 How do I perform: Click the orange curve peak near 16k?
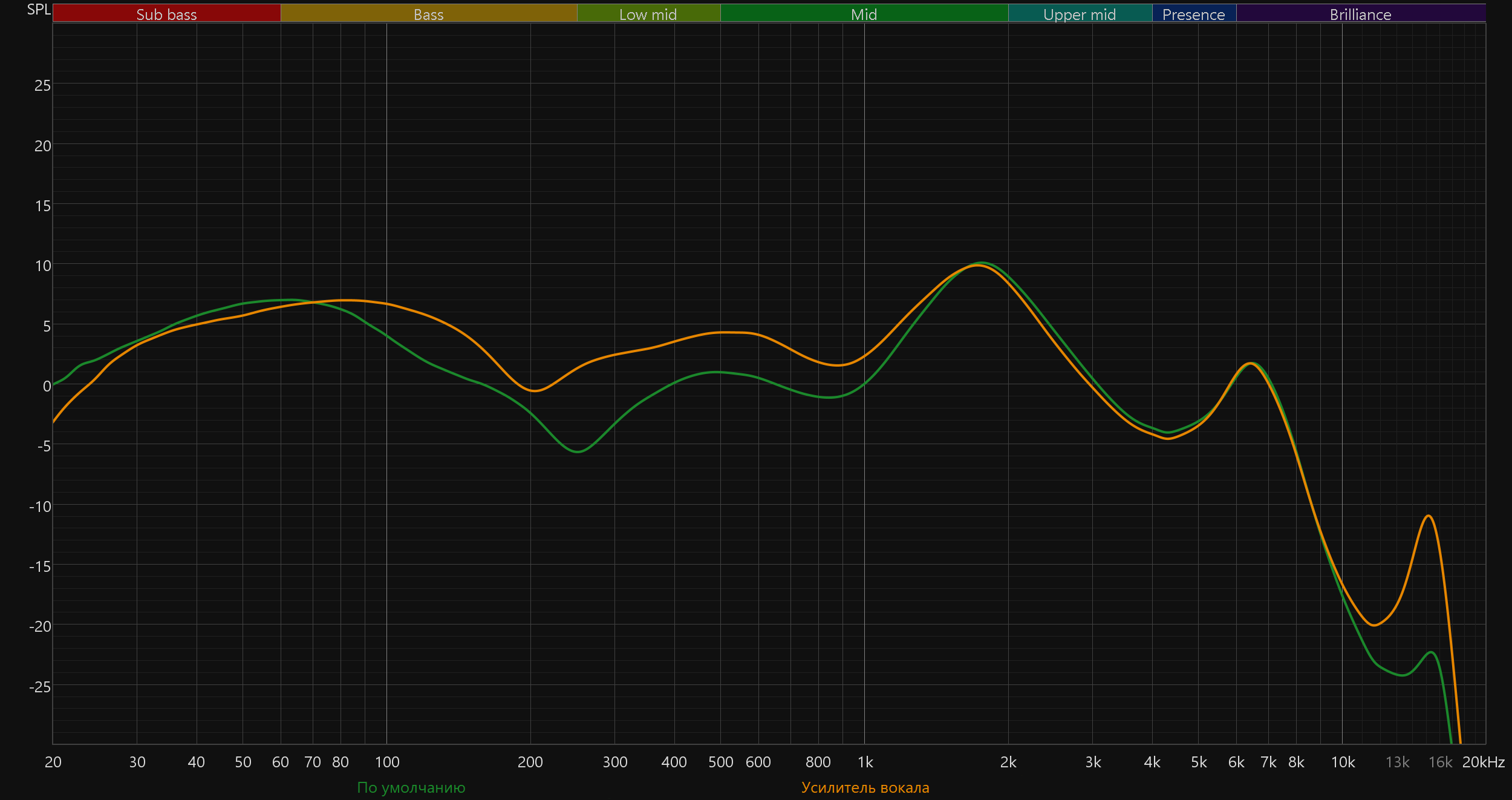pyautogui.click(x=1429, y=516)
